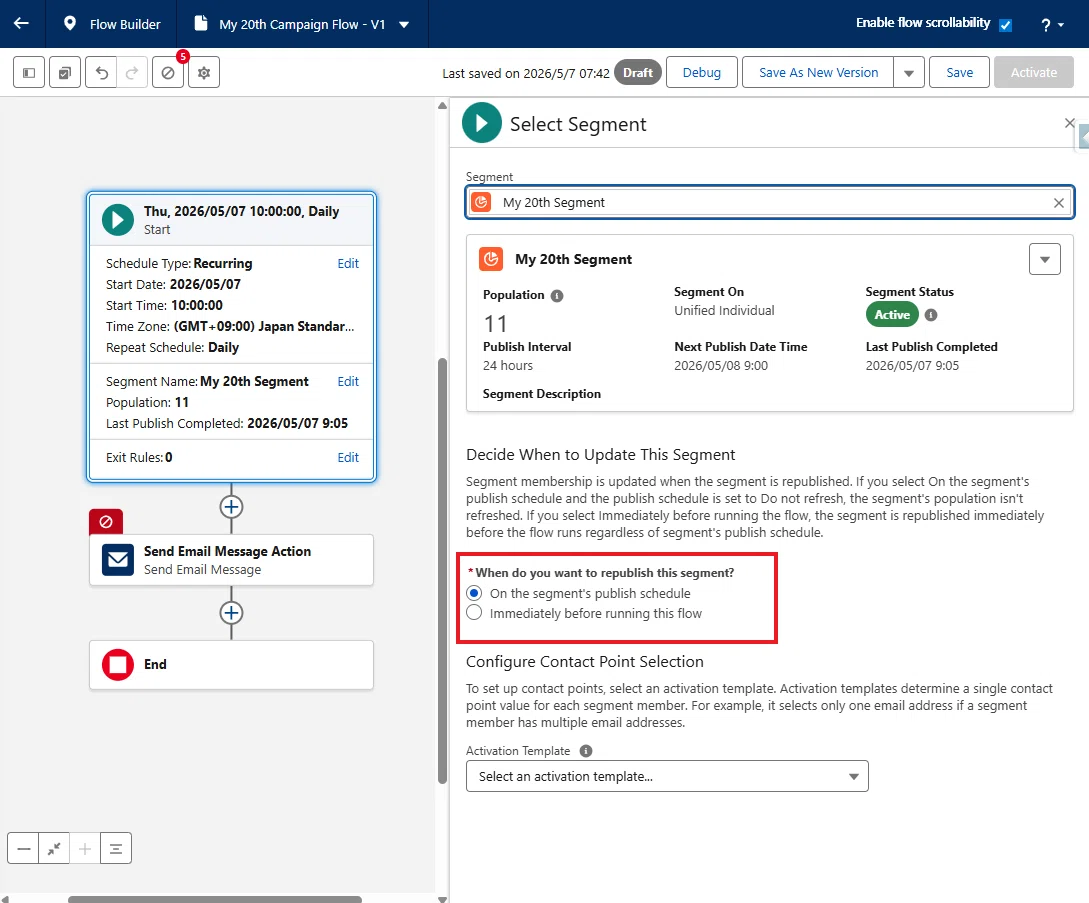Open the flow version dropdown arrow
The width and height of the screenshot is (1089, 903).
[404, 24]
